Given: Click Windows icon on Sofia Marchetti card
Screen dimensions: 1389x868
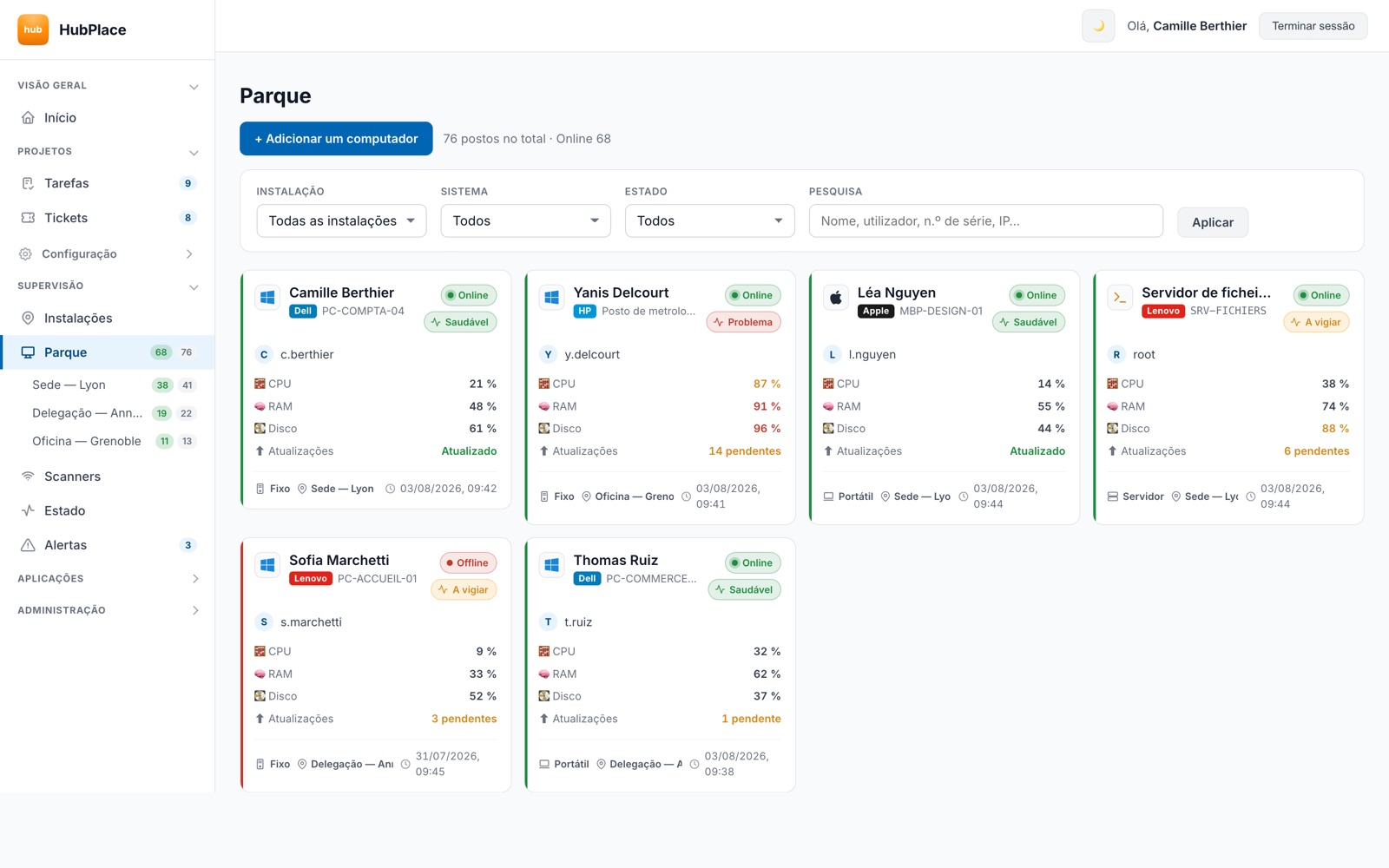Looking at the screenshot, I should coord(267,565).
